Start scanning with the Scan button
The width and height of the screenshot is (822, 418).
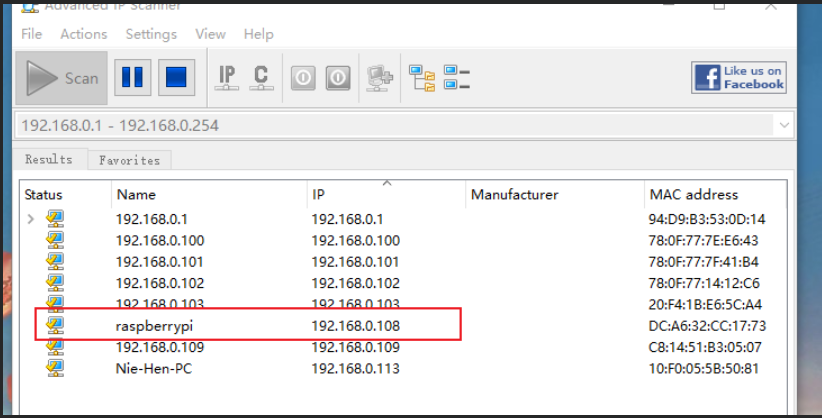(x=61, y=78)
